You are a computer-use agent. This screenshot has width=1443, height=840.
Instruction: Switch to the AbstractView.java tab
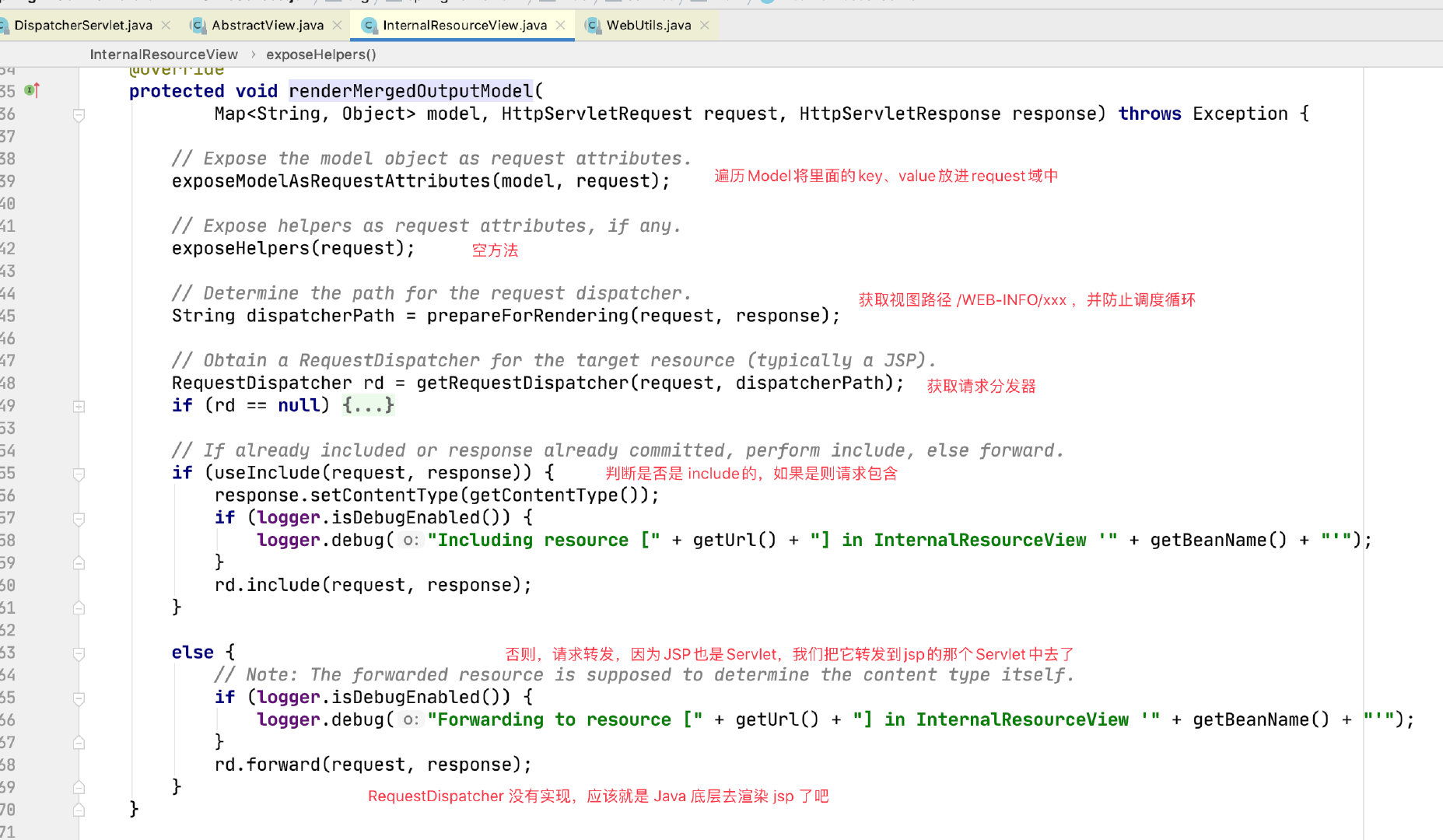[x=268, y=25]
